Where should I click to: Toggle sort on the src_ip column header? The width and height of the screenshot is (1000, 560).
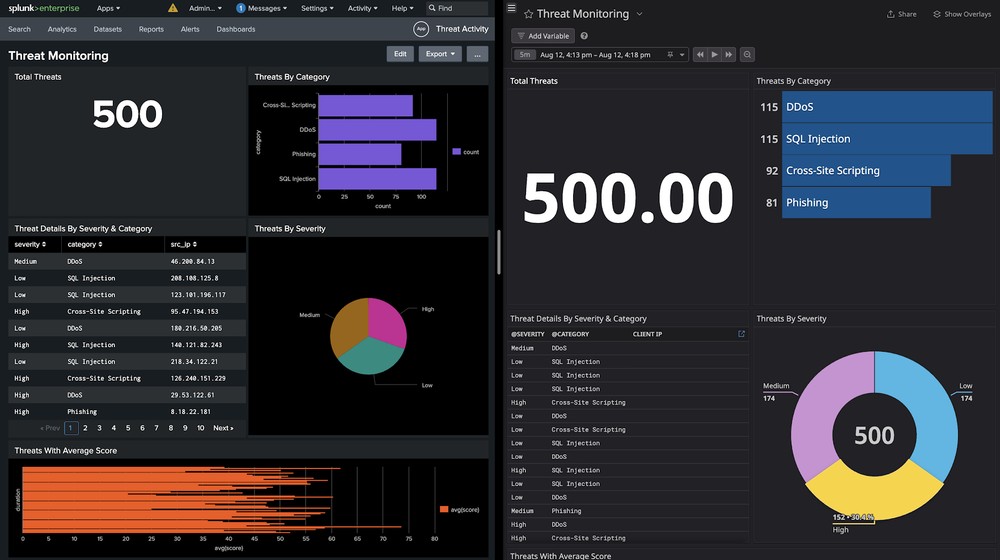182,244
